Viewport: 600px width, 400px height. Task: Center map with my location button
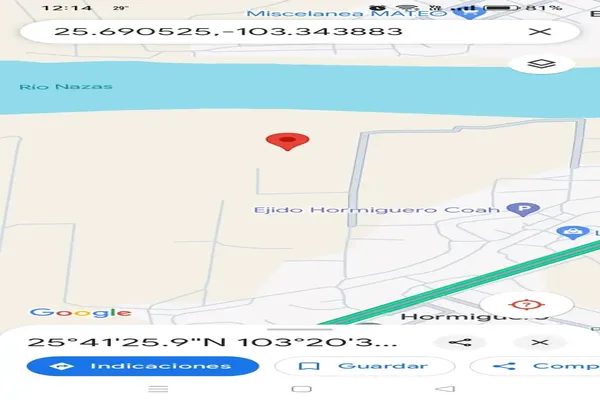(527, 305)
